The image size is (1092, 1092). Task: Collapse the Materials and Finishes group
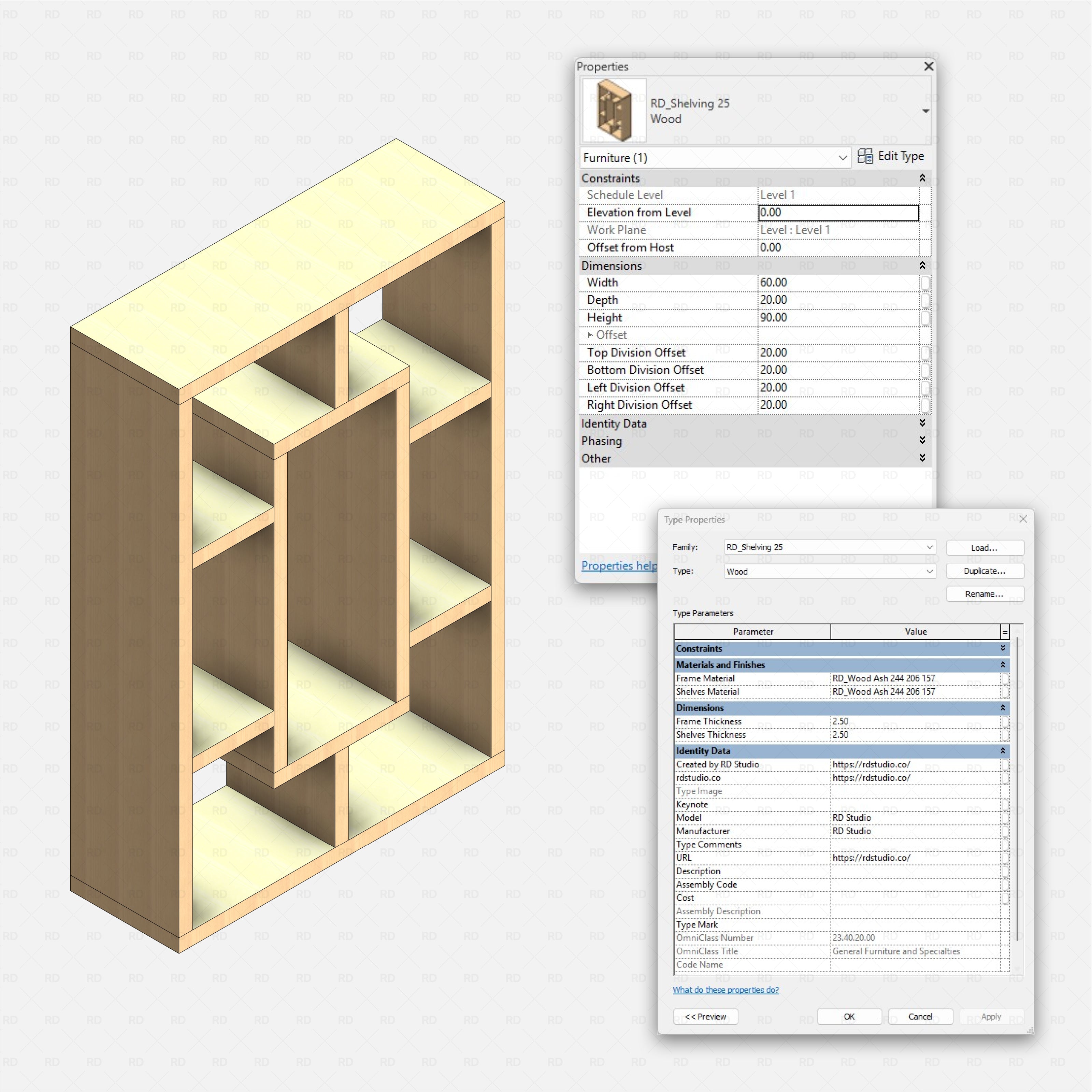pos(1003,665)
